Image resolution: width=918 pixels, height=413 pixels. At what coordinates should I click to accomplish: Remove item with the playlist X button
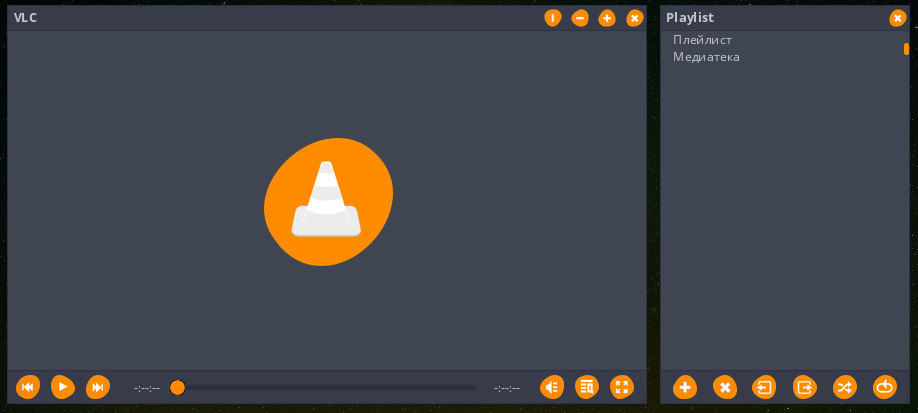725,387
